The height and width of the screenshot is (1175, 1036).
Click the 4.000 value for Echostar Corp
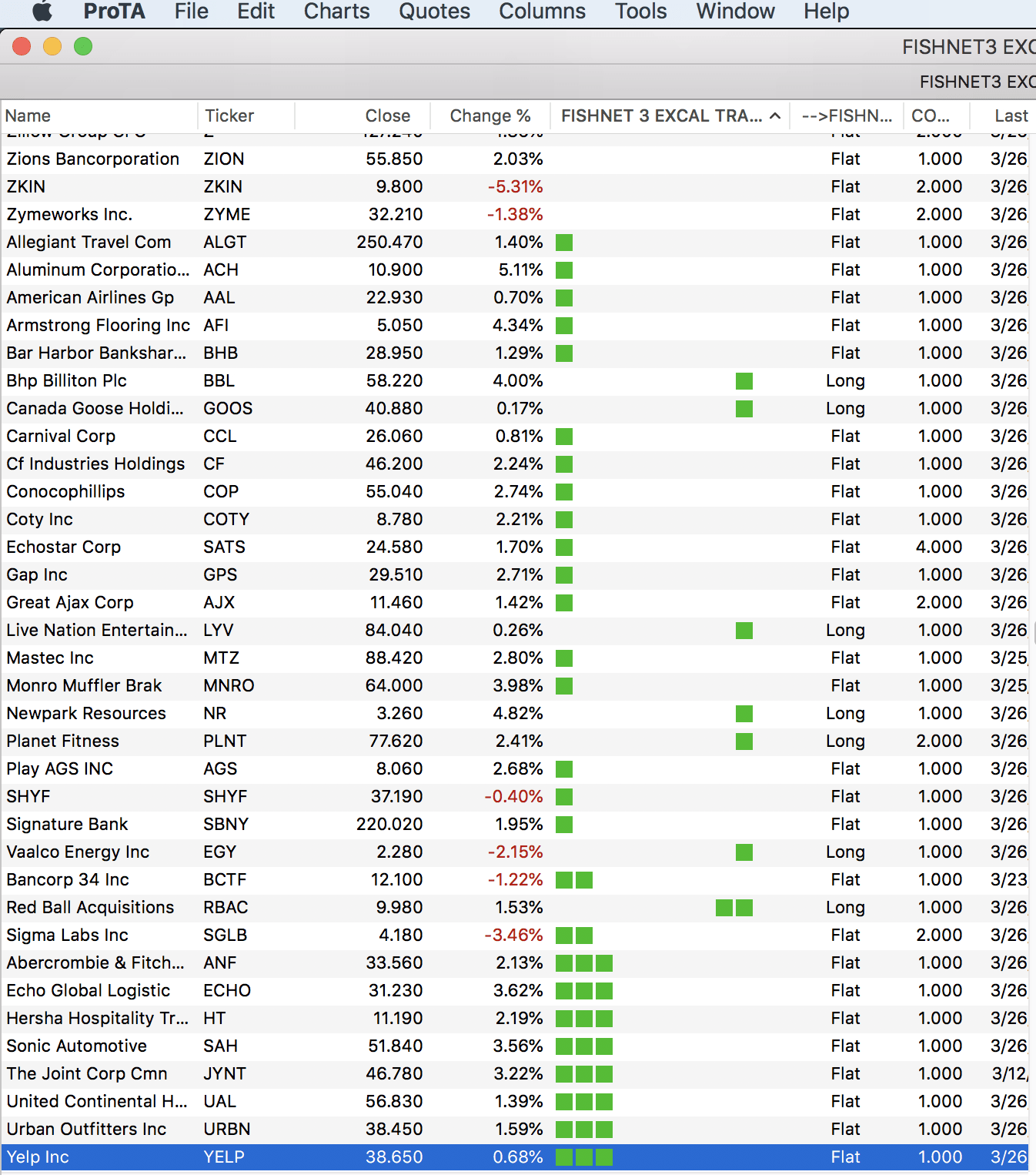point(940,547)
